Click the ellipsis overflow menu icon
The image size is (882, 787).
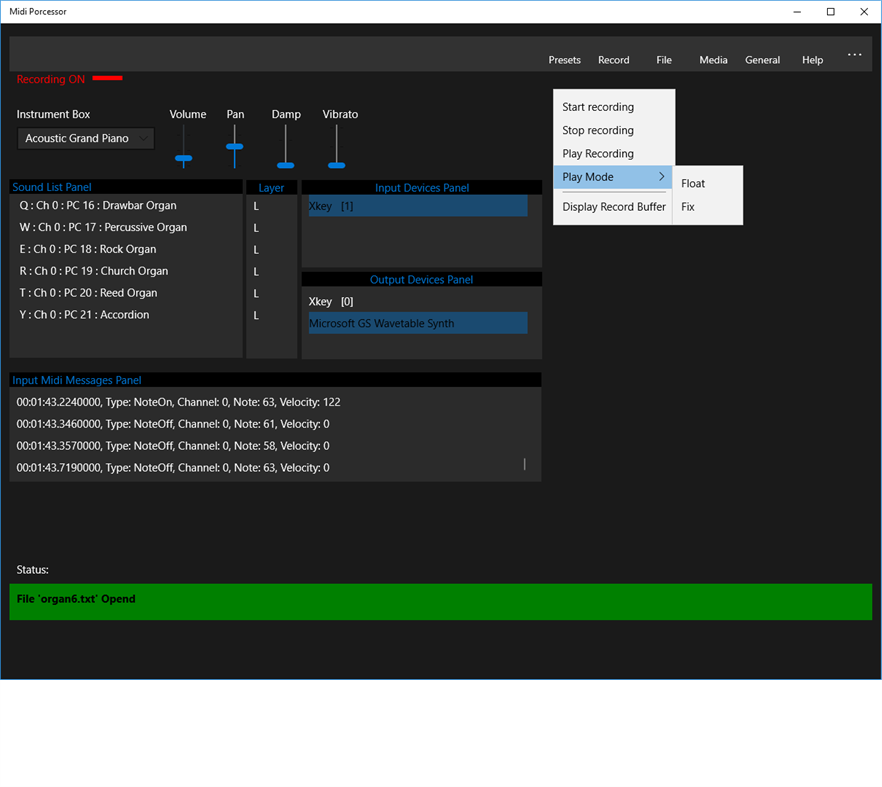854,55
